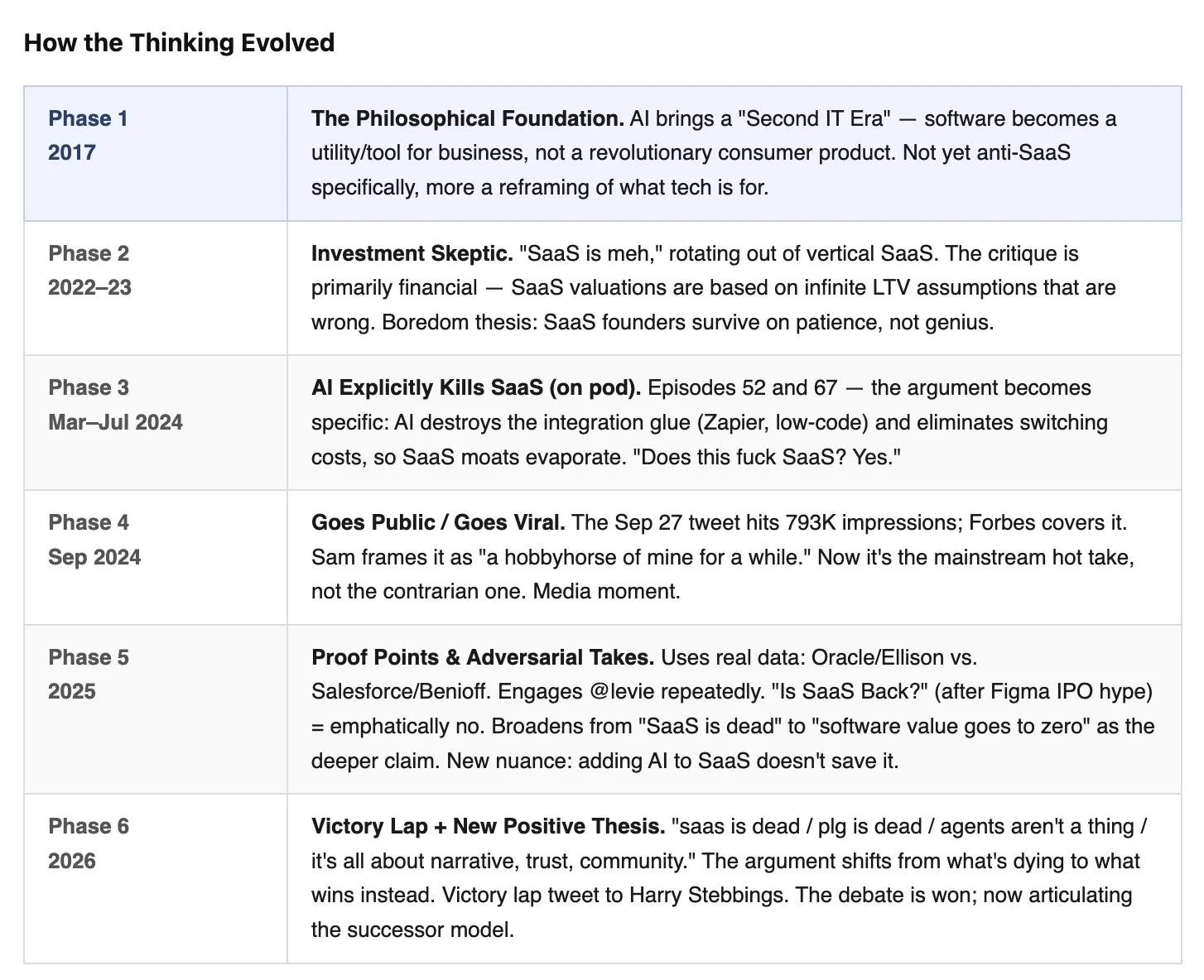Click "The Philosophical Foundation." bold title
The height and width of the screenshot is (980, 1204).
point(467,118)
